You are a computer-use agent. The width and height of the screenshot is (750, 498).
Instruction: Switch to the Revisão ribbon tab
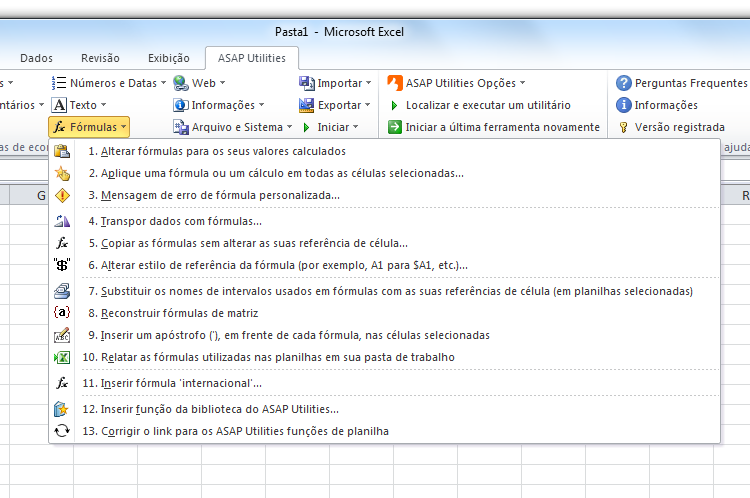point(100,58)
